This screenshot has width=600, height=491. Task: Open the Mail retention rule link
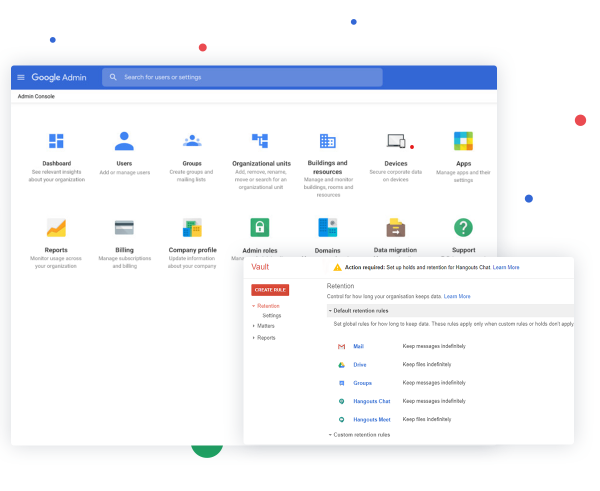(x=359, y=346)
